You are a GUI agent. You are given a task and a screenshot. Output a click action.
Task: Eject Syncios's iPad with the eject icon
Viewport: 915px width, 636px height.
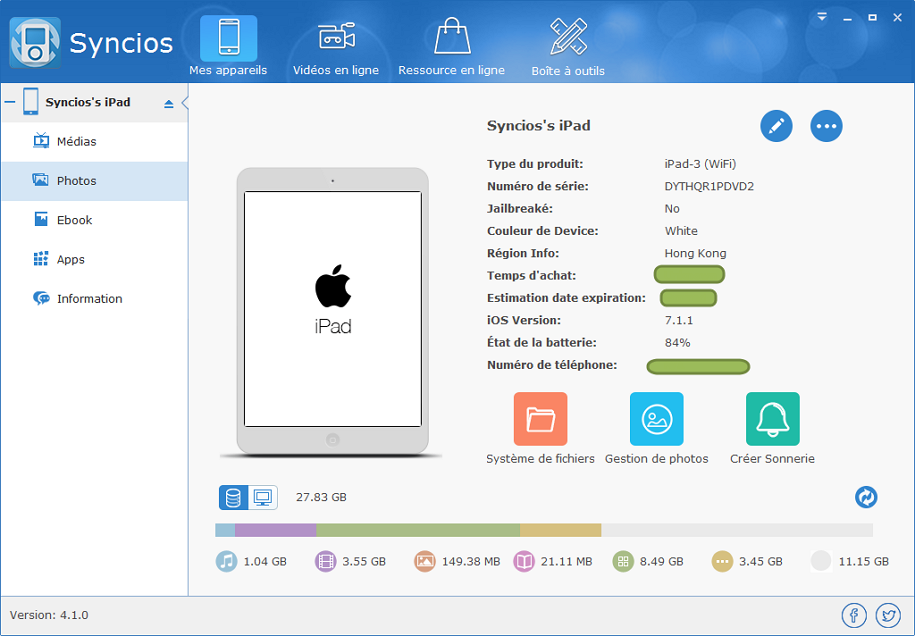click(x=169, y=104)
